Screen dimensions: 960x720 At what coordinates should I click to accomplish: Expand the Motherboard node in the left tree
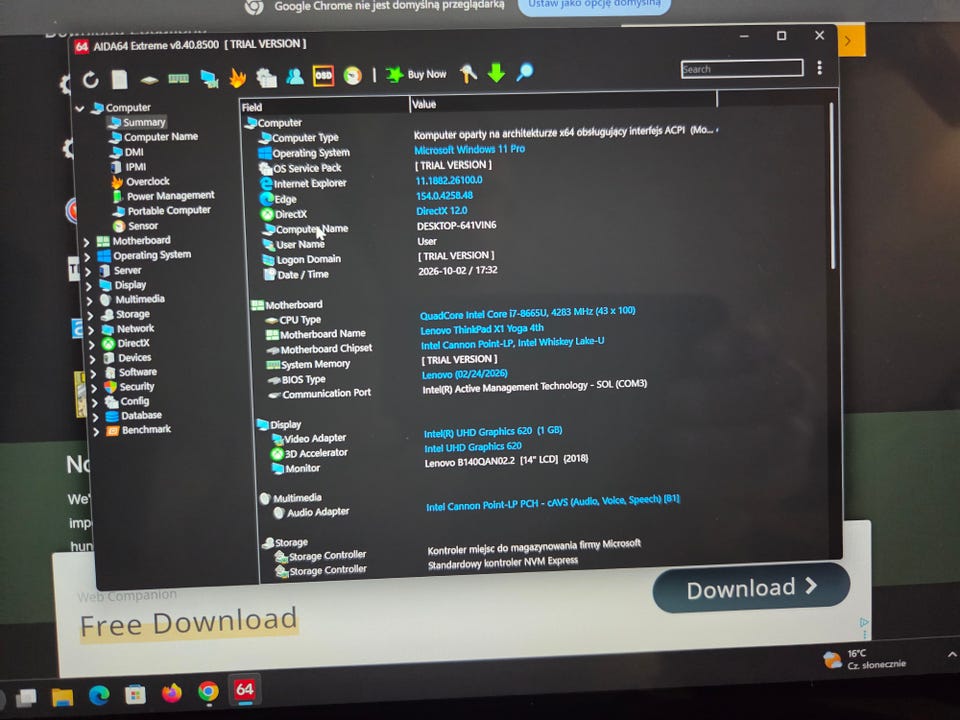[x=86, y=242]
